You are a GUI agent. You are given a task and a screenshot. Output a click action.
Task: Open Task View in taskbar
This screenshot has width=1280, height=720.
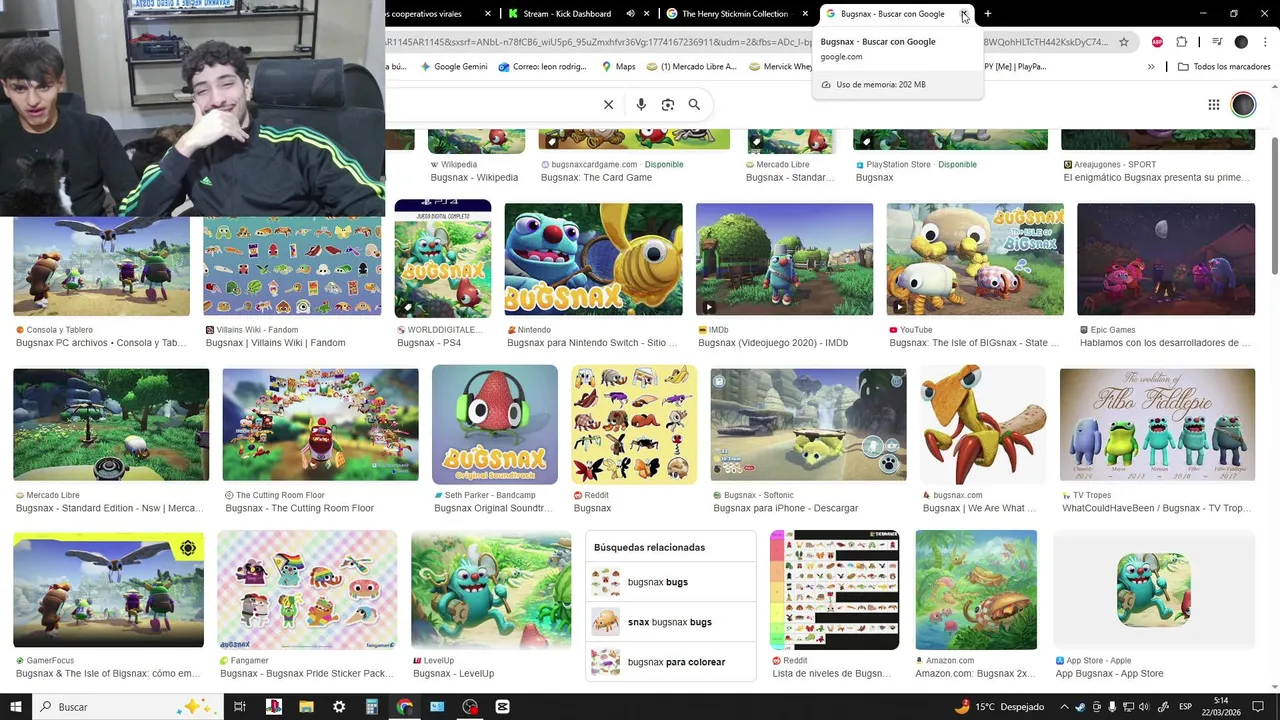(240, 707)
